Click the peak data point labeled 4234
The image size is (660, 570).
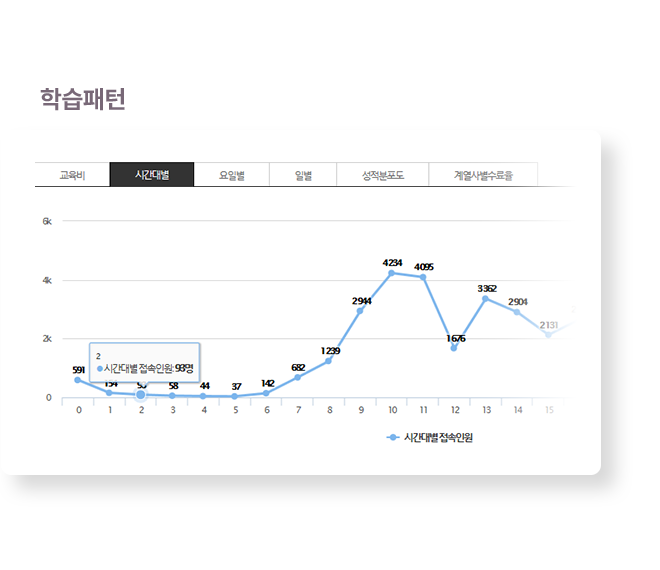pyautogui.click(x=391, y=273)
